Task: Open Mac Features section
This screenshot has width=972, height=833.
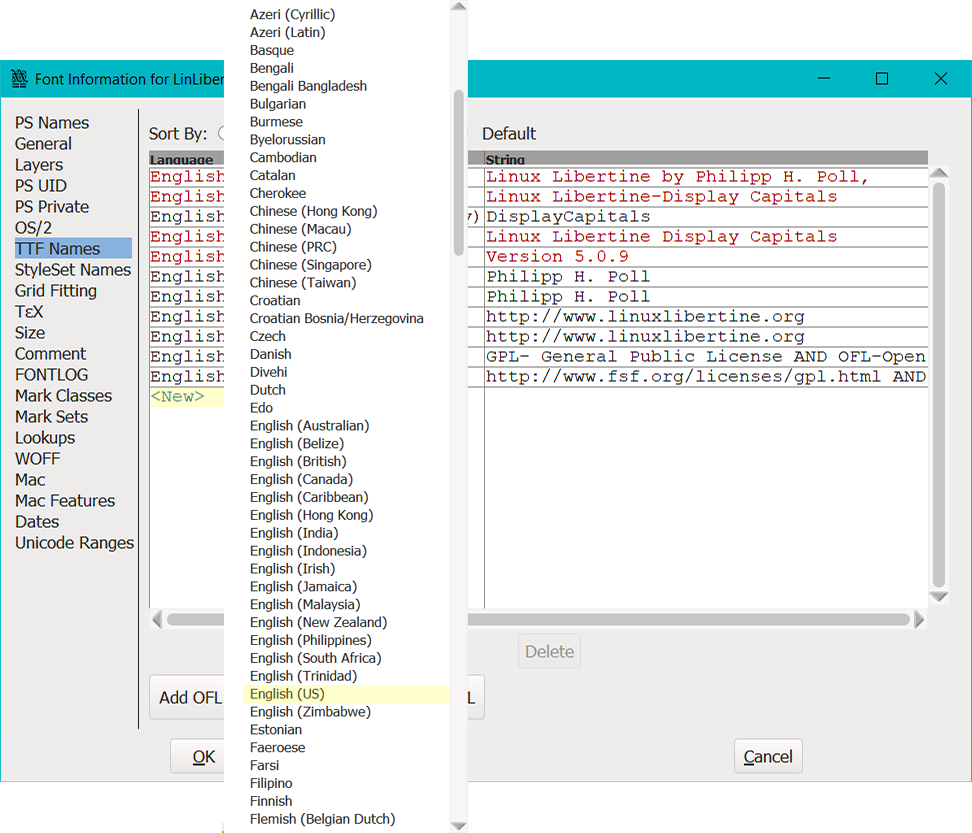Action: coord(65,501)
